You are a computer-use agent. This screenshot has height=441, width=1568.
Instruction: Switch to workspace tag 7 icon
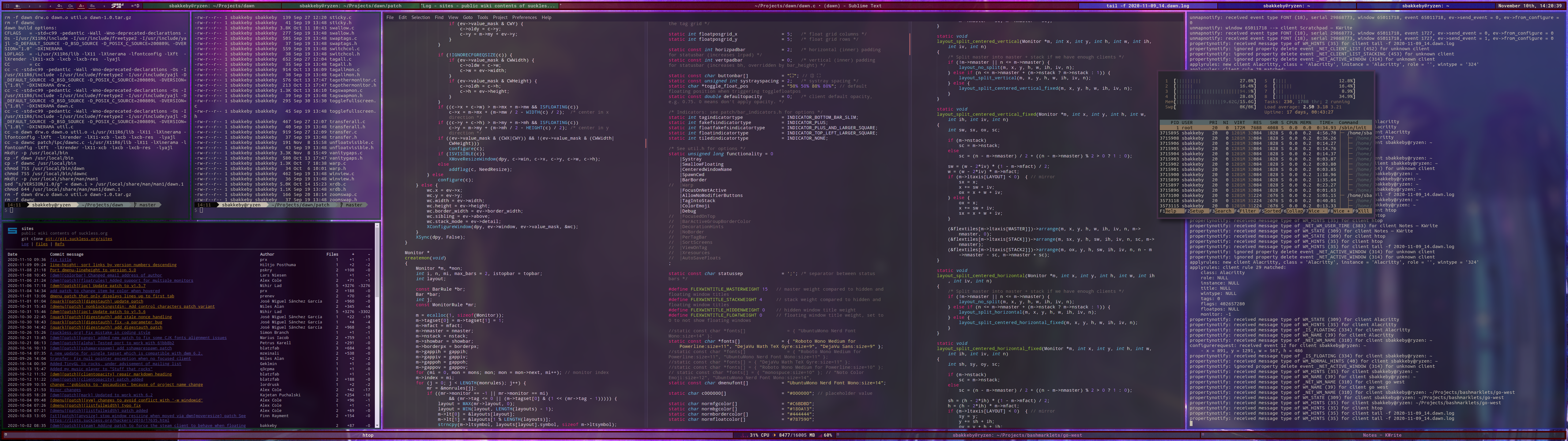click(81, 6)
